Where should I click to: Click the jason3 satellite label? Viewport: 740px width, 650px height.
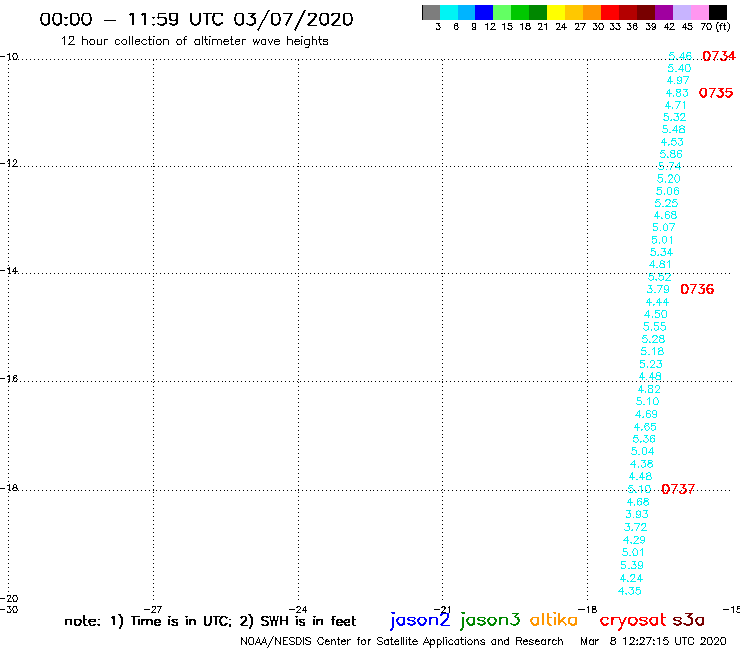pyautogui.click(x=490, y=620)
